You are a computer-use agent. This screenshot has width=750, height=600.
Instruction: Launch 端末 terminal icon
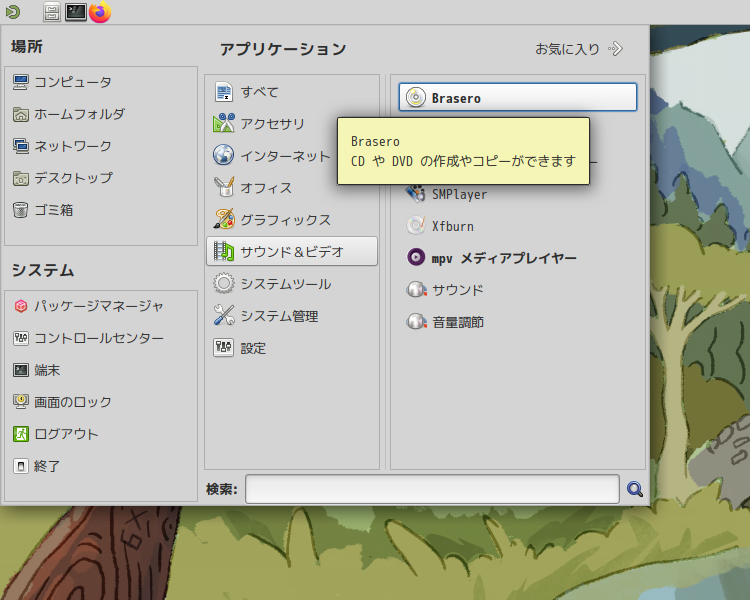point(21,370)
